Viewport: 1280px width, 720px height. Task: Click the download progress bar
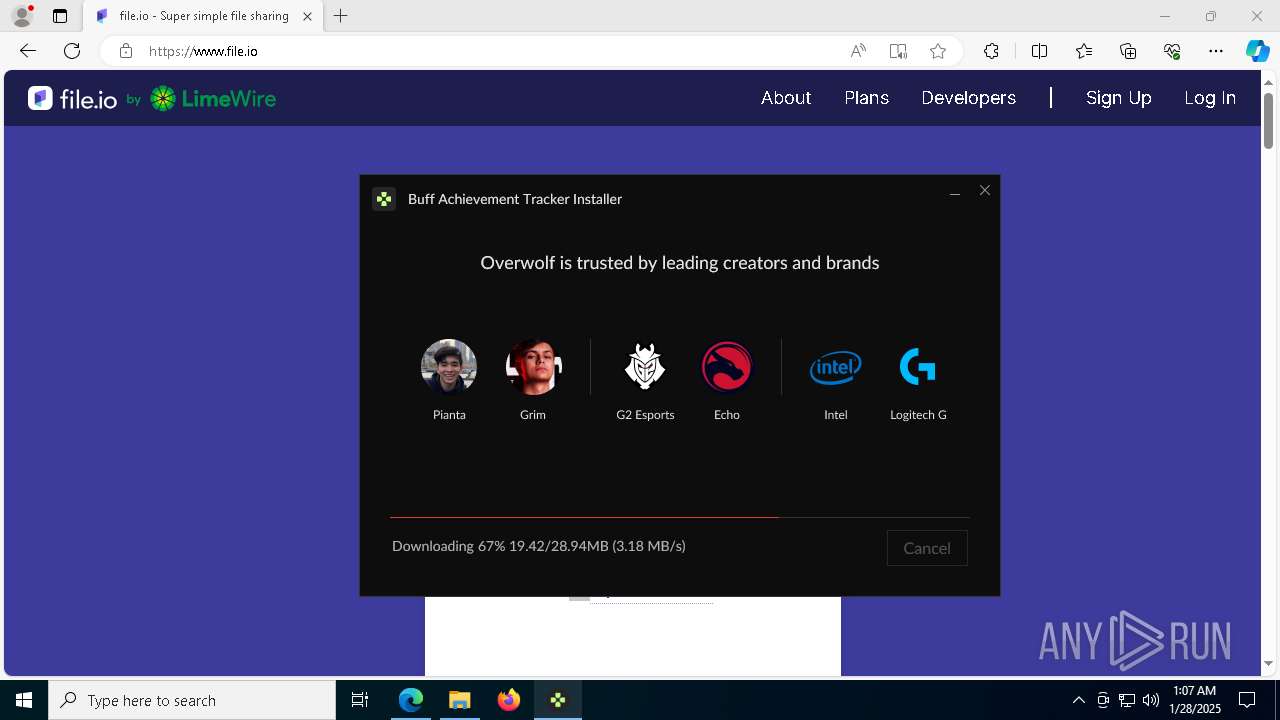(x=680, y=517)
